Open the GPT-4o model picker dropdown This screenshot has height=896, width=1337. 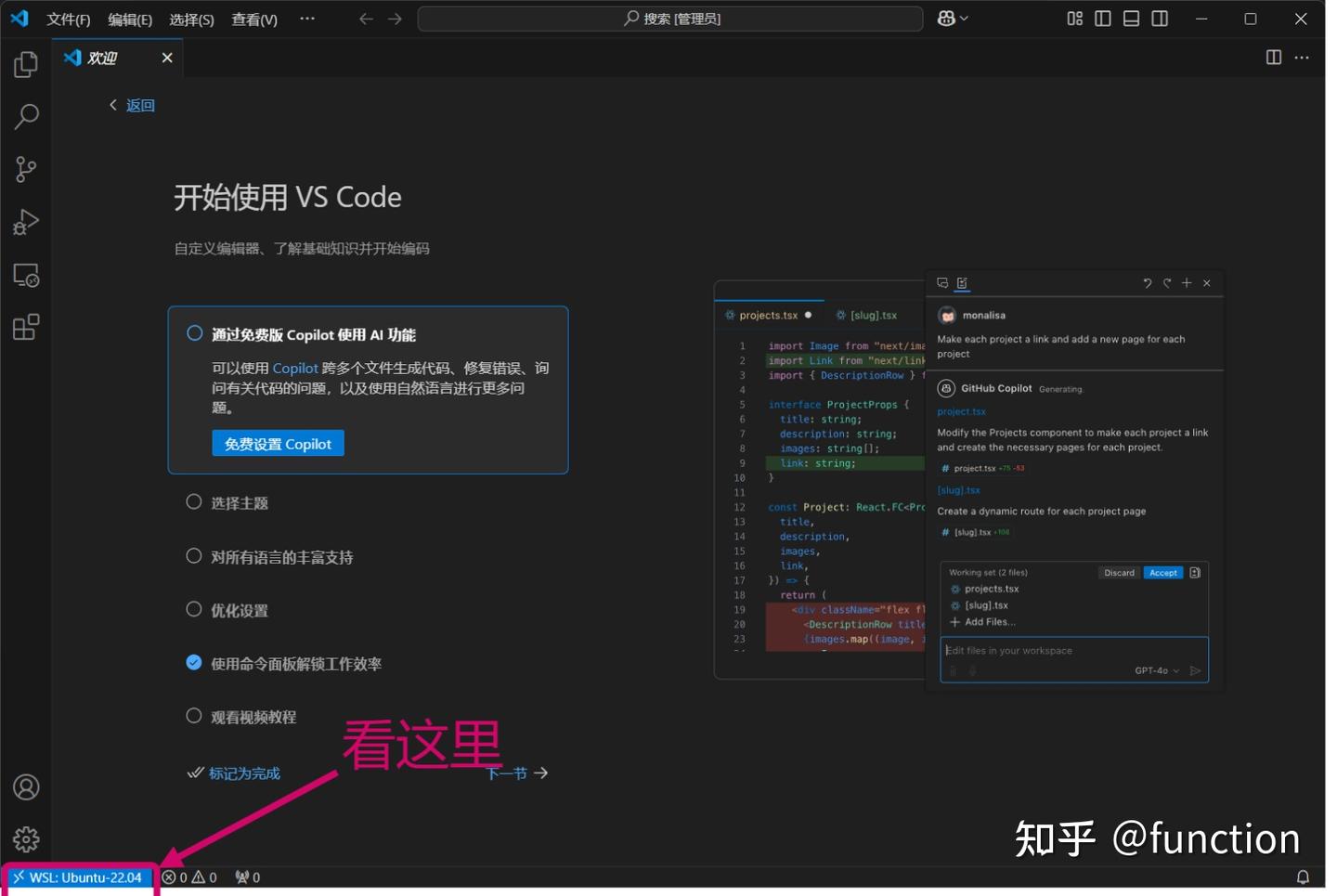pyautogui.click(x=1157, y=669)
